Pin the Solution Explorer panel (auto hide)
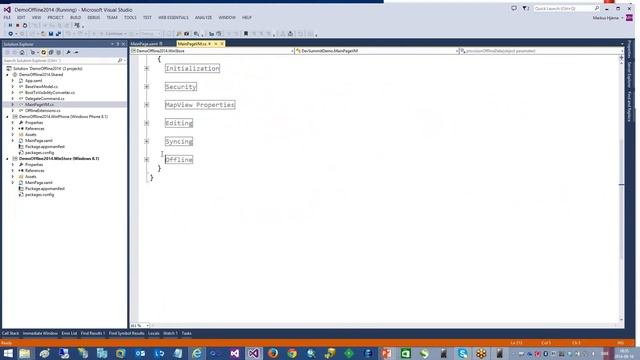Image resolution: width=640 pixels, height=360 pixels. click(118, 44)
